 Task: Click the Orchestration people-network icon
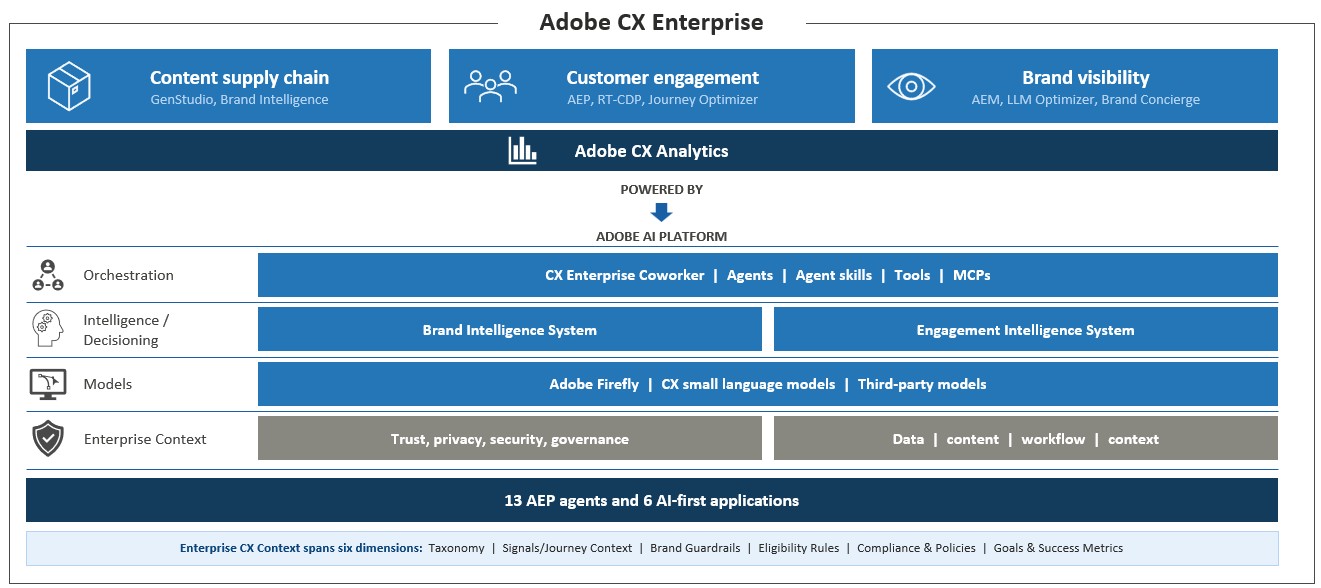click(48, 275)
